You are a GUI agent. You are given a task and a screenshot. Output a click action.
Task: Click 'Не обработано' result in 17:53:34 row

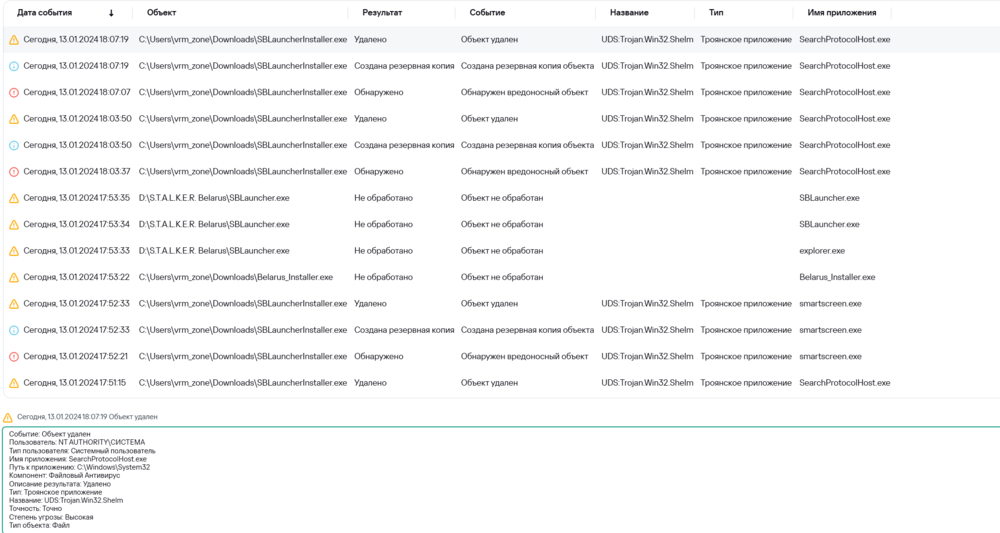coord(383,224)
